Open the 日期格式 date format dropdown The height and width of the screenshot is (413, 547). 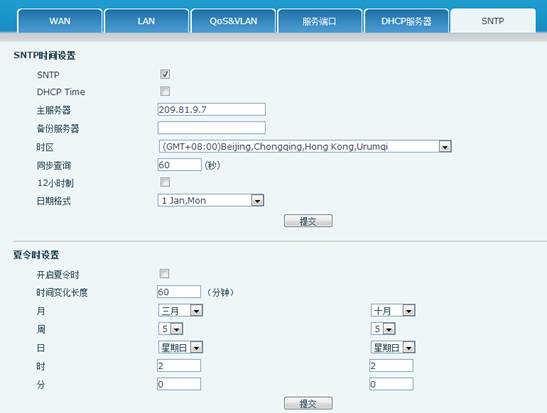pyautogui.click(x=211, y=200)
